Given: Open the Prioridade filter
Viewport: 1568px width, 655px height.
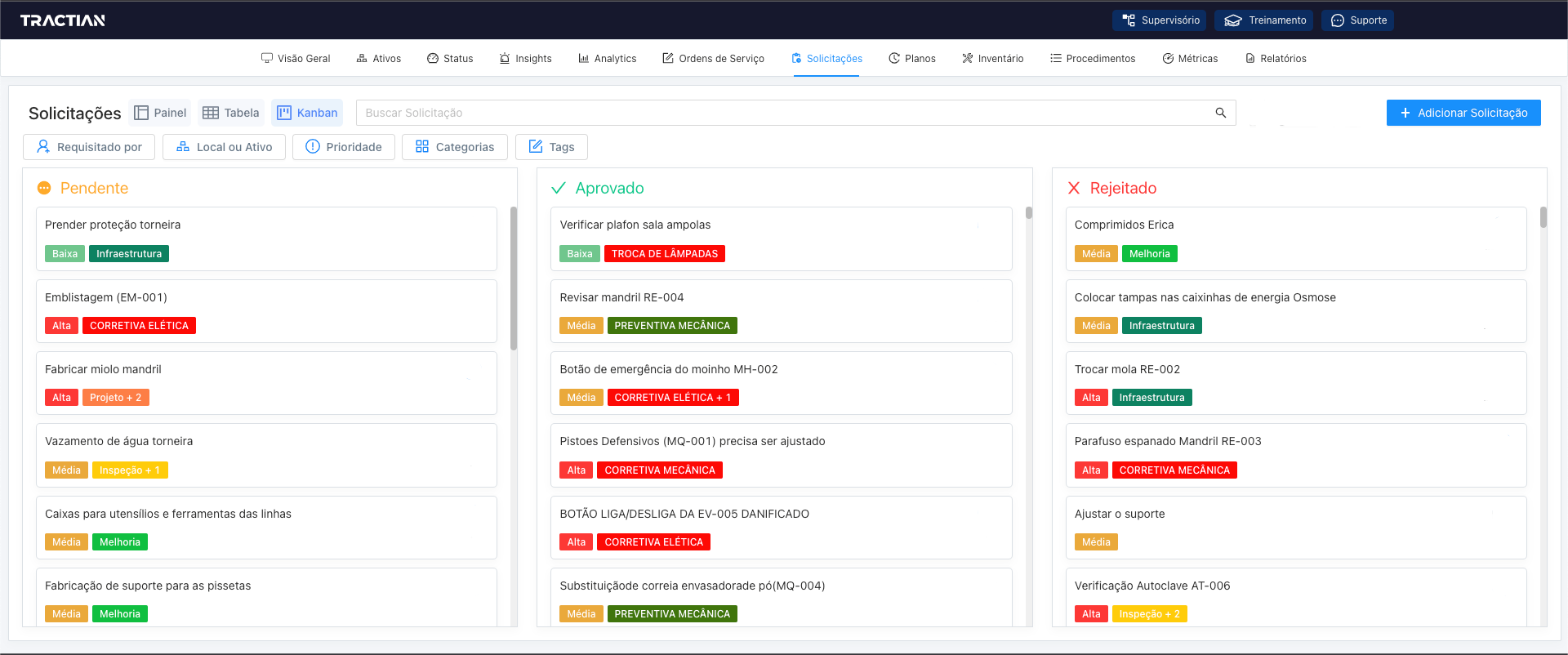Looking at the screenshot, I should [x=344, y=147].
